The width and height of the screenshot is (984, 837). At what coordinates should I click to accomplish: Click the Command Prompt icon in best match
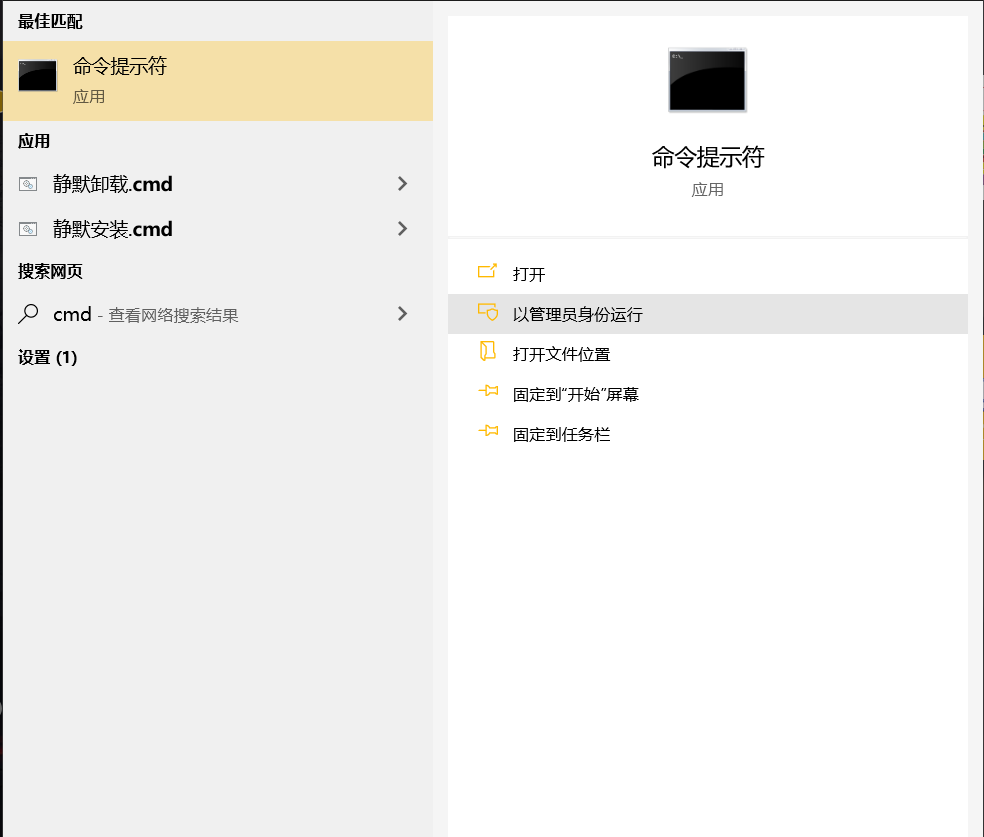tap(38, 76)
